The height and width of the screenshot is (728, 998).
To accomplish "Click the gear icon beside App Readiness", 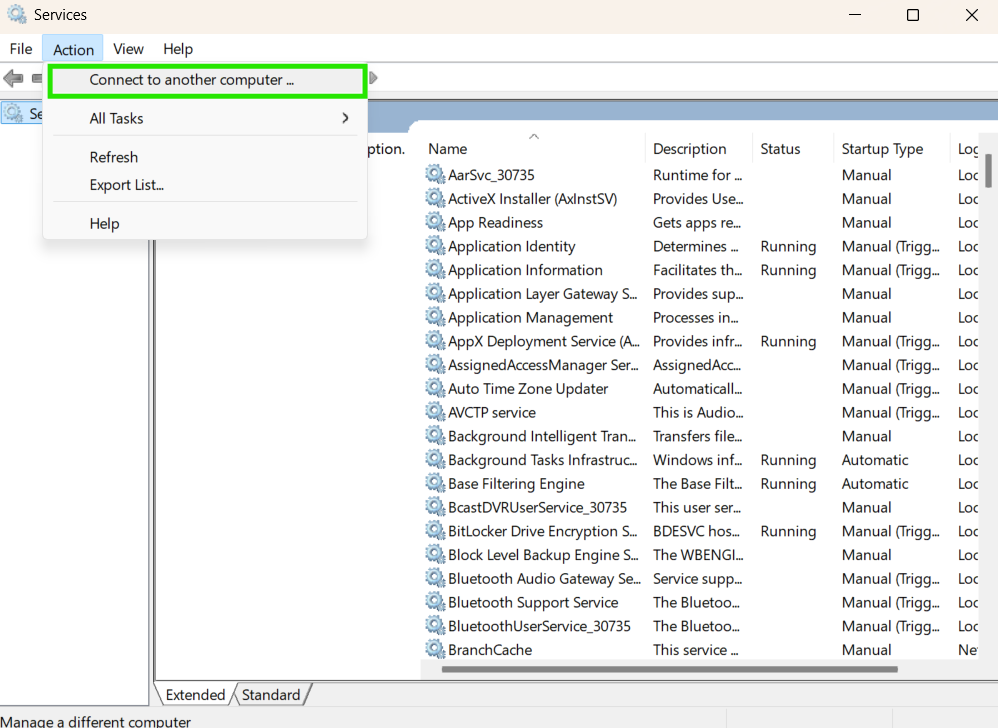I will [x=435, y=222].
